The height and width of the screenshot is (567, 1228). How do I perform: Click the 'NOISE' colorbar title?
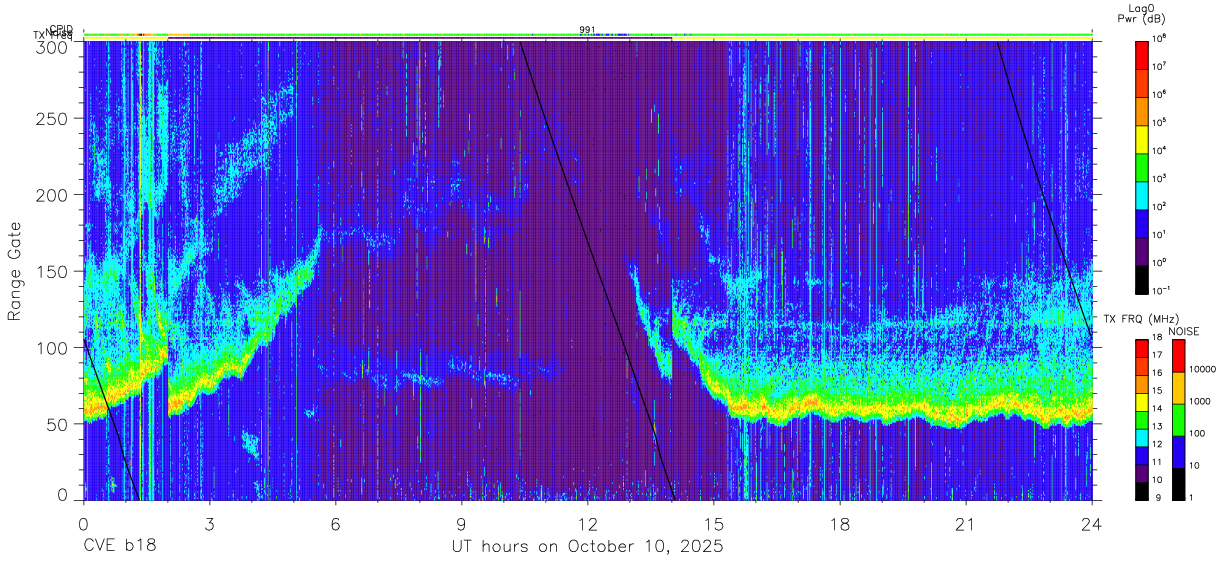pyautogui.click(x=1183, y=330)
